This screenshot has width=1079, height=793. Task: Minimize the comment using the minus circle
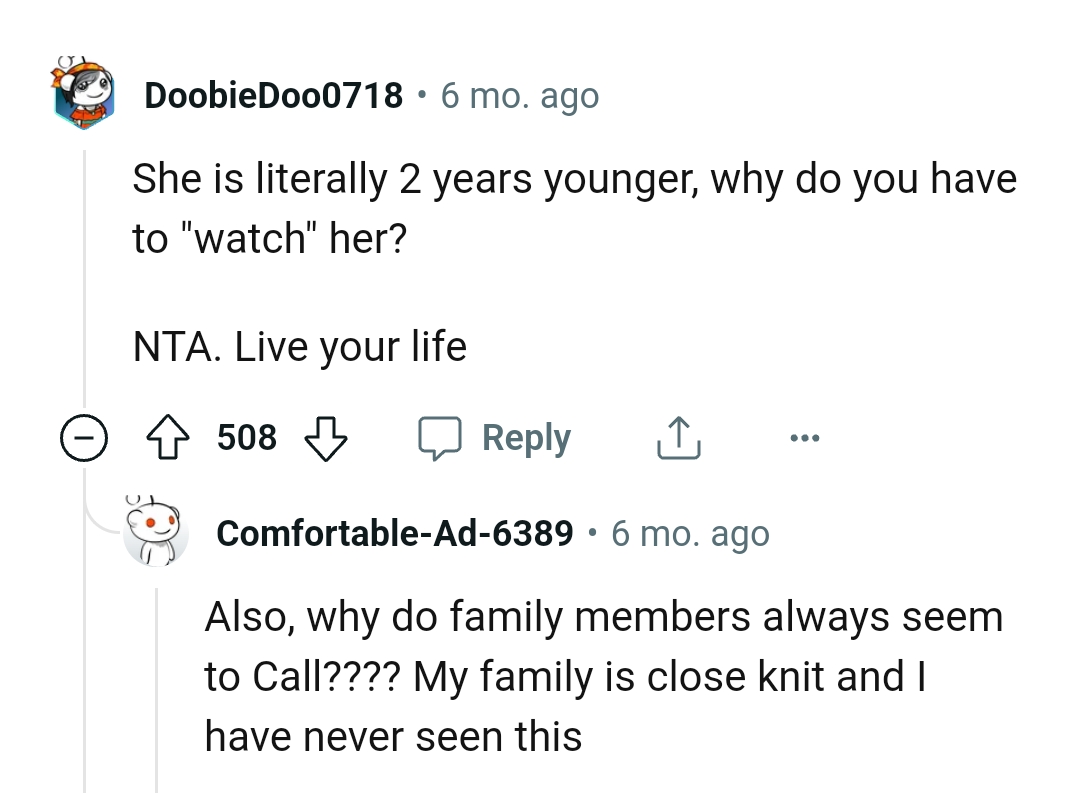(84, 437)
